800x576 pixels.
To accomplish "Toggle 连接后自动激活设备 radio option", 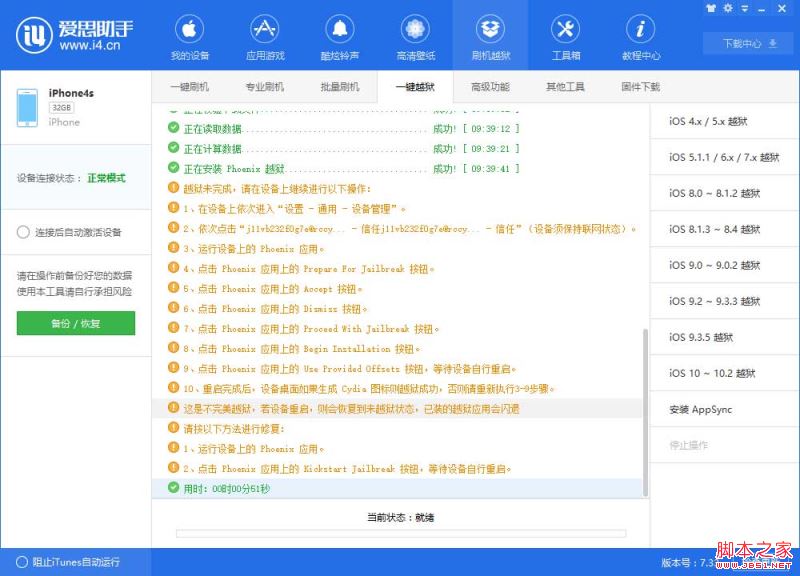I will pyautogui.click(x=23, y=232).
